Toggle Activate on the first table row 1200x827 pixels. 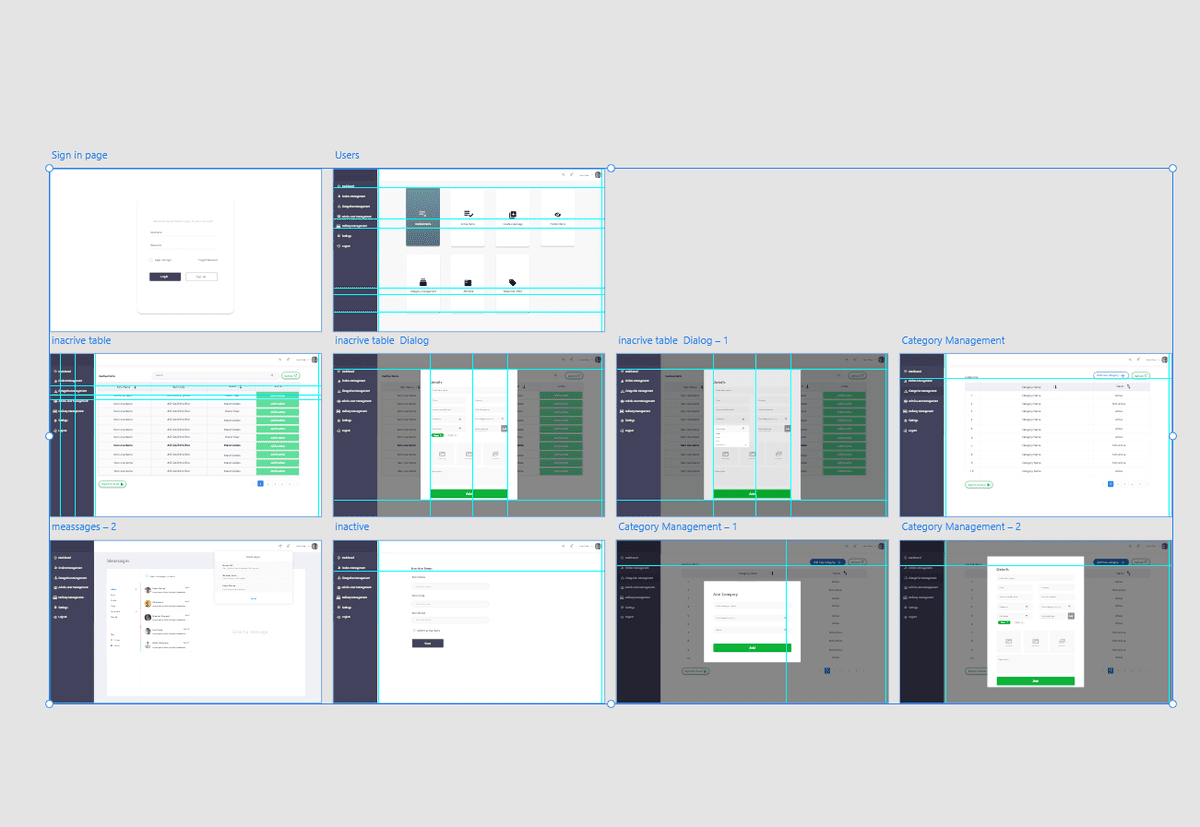(277, 395)
